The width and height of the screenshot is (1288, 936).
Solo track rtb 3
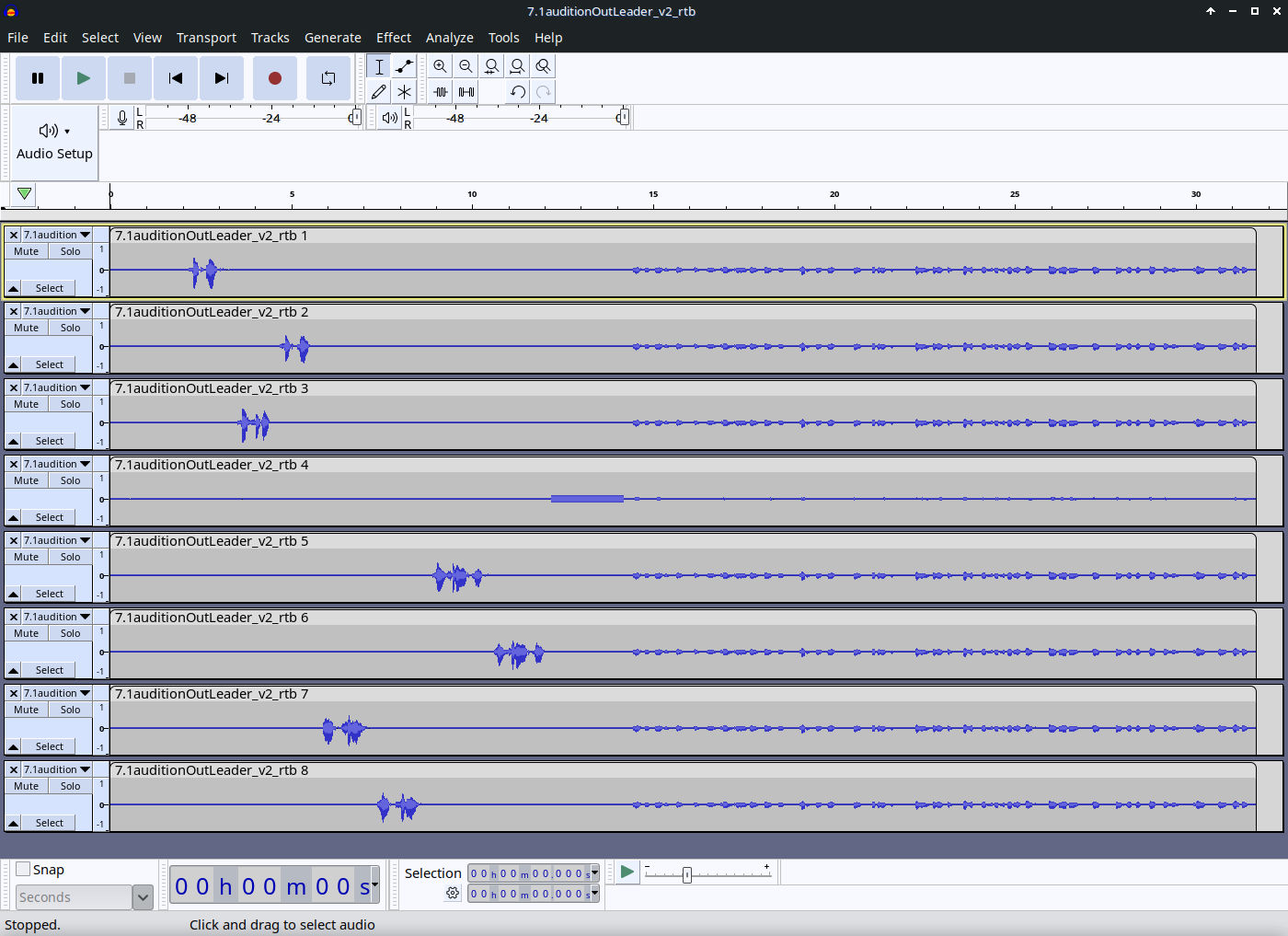[71, 404]
